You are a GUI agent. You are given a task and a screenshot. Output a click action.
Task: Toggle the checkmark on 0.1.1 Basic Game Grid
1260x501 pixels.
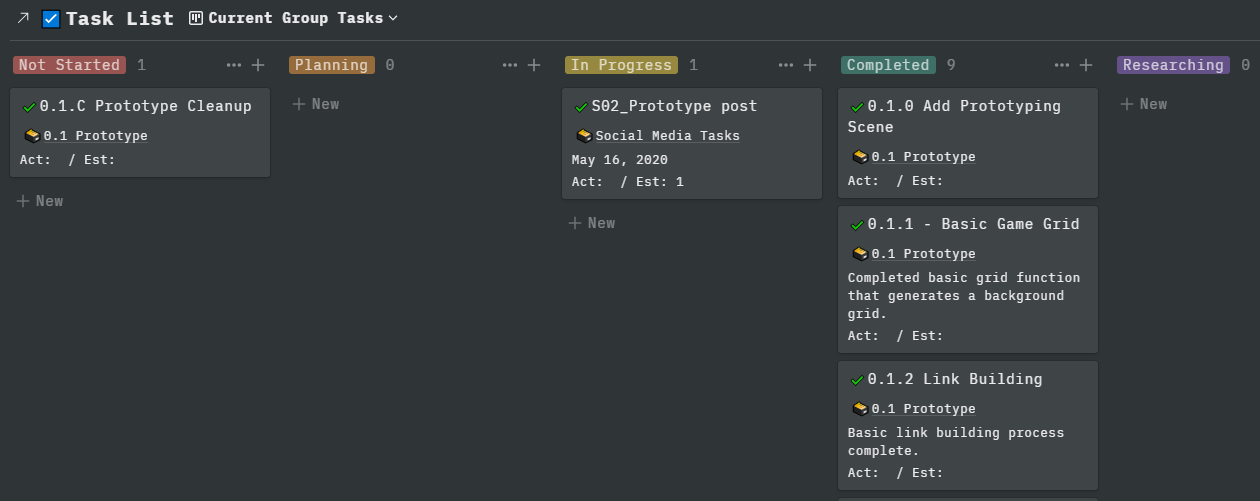(x=857, y=225)
